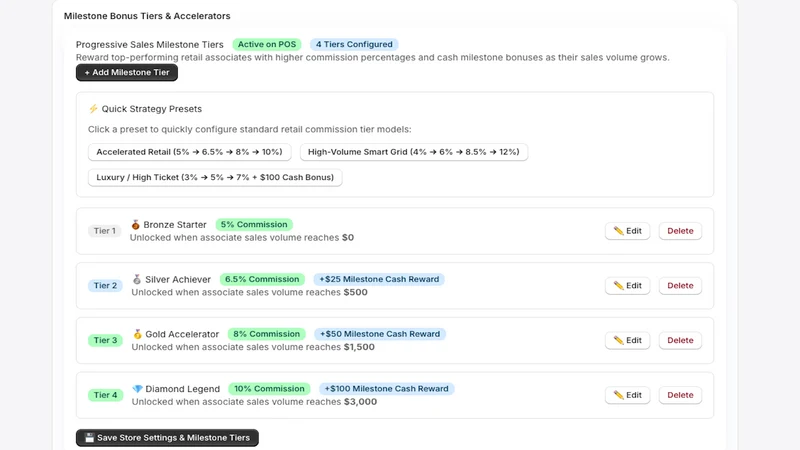Click the Tier 2 badge
This screenshot has height=450, width=800.
(105, 286)
